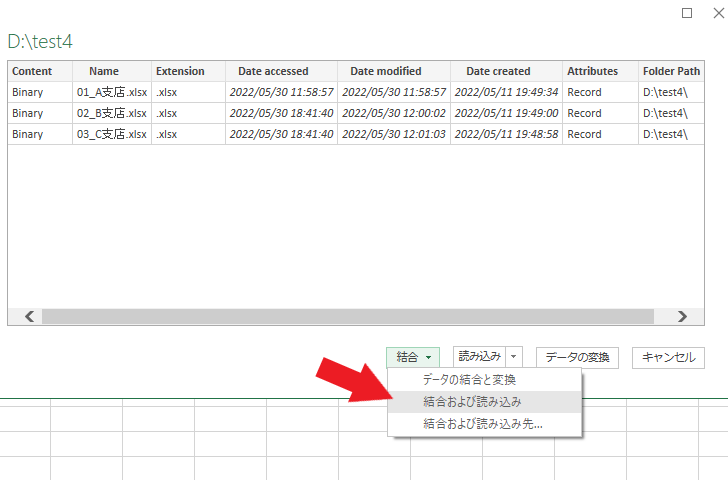Click the Extension column header

click(x=188, y=71)
